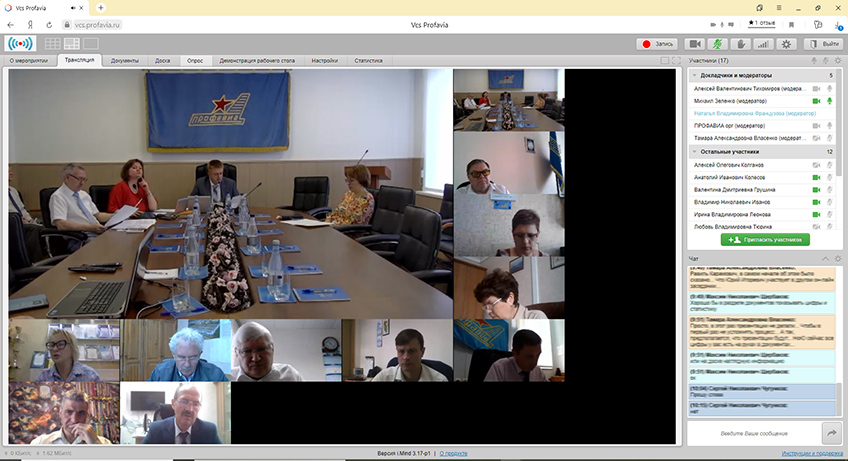The width and height of the screenshot is (848, 461).
Task: Open a new browser tab
Action: point(101,8)
